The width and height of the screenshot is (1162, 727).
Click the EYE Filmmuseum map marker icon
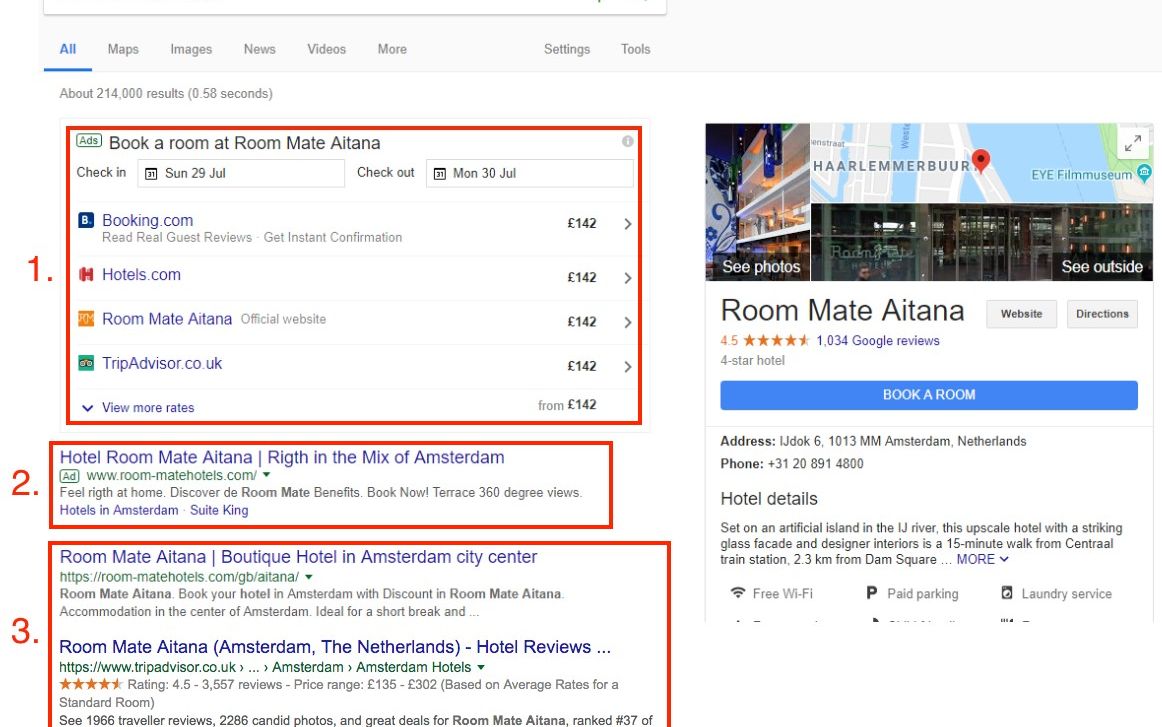(1144, 173)
